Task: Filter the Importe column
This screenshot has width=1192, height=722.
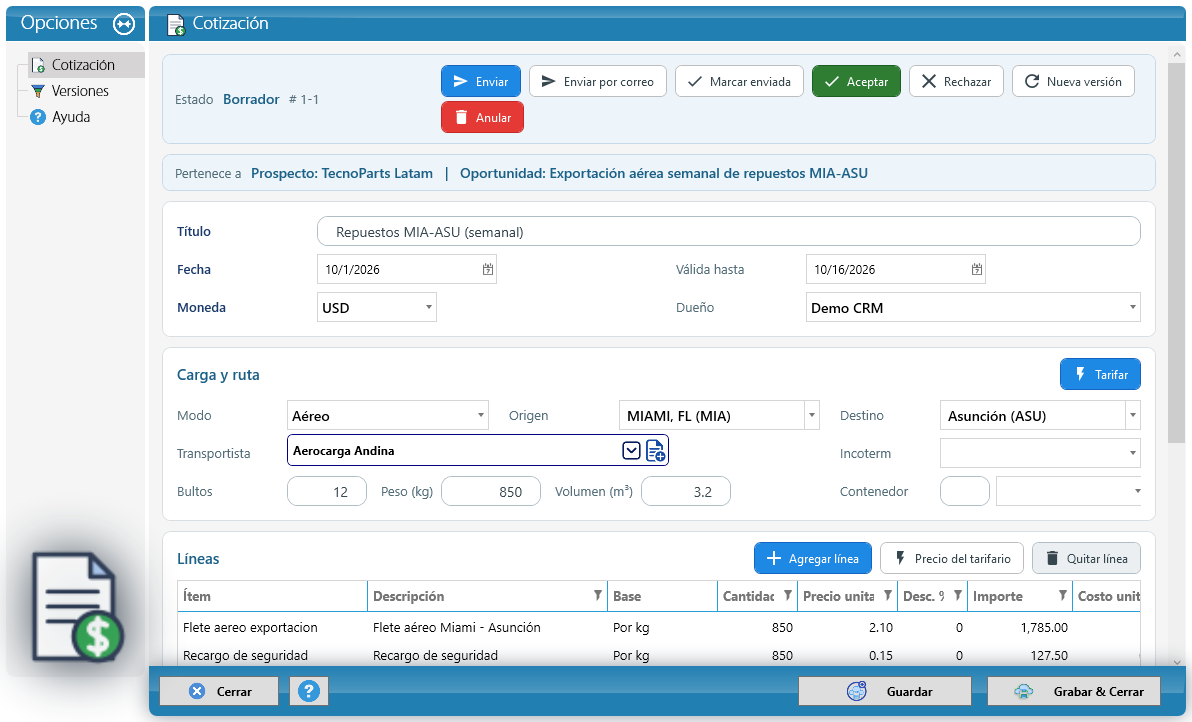Action: [1063, 596]
